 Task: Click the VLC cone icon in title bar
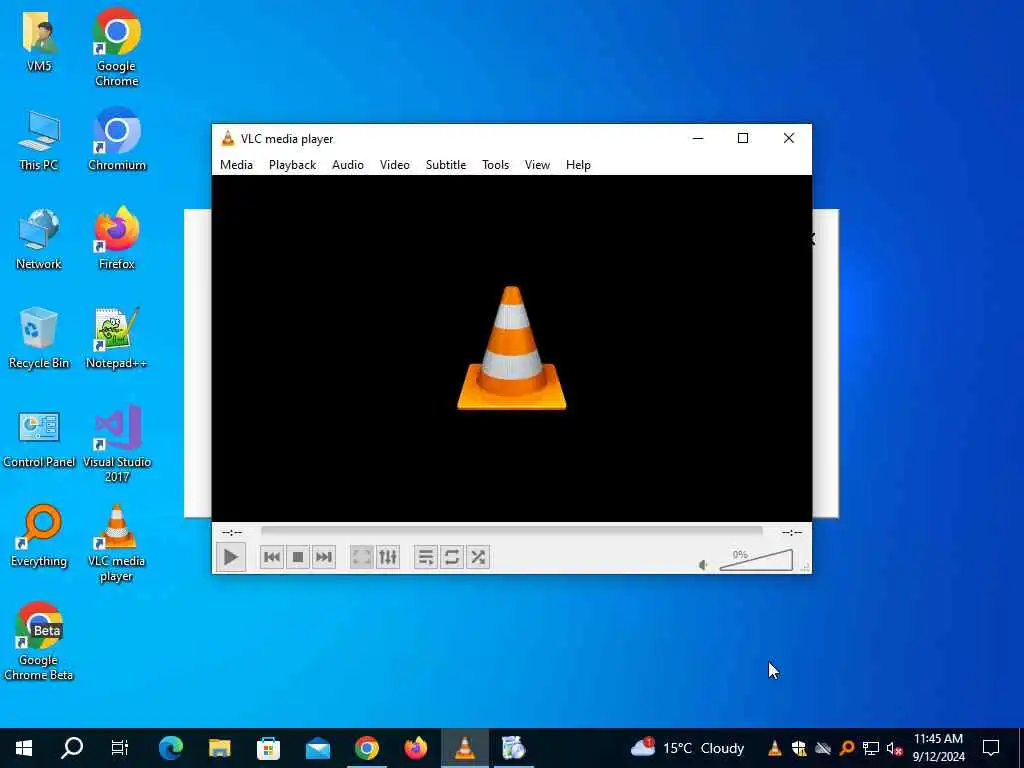(228, 138)
